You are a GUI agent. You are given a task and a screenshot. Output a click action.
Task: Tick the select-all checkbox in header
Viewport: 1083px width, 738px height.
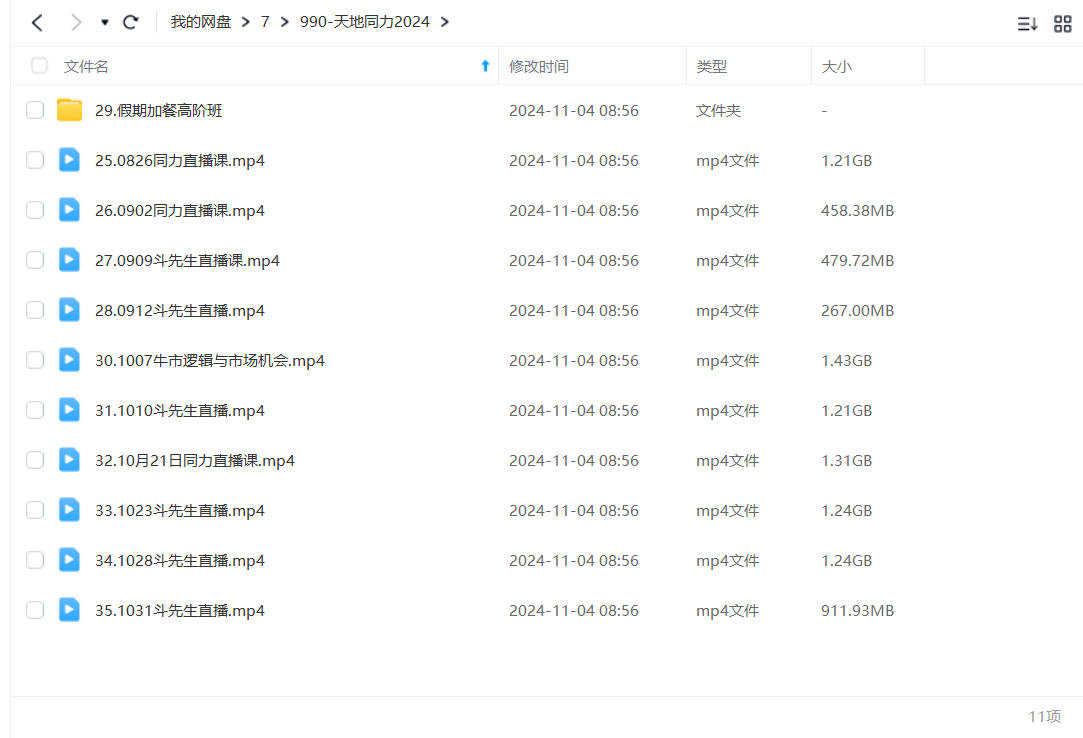point(39,66)
